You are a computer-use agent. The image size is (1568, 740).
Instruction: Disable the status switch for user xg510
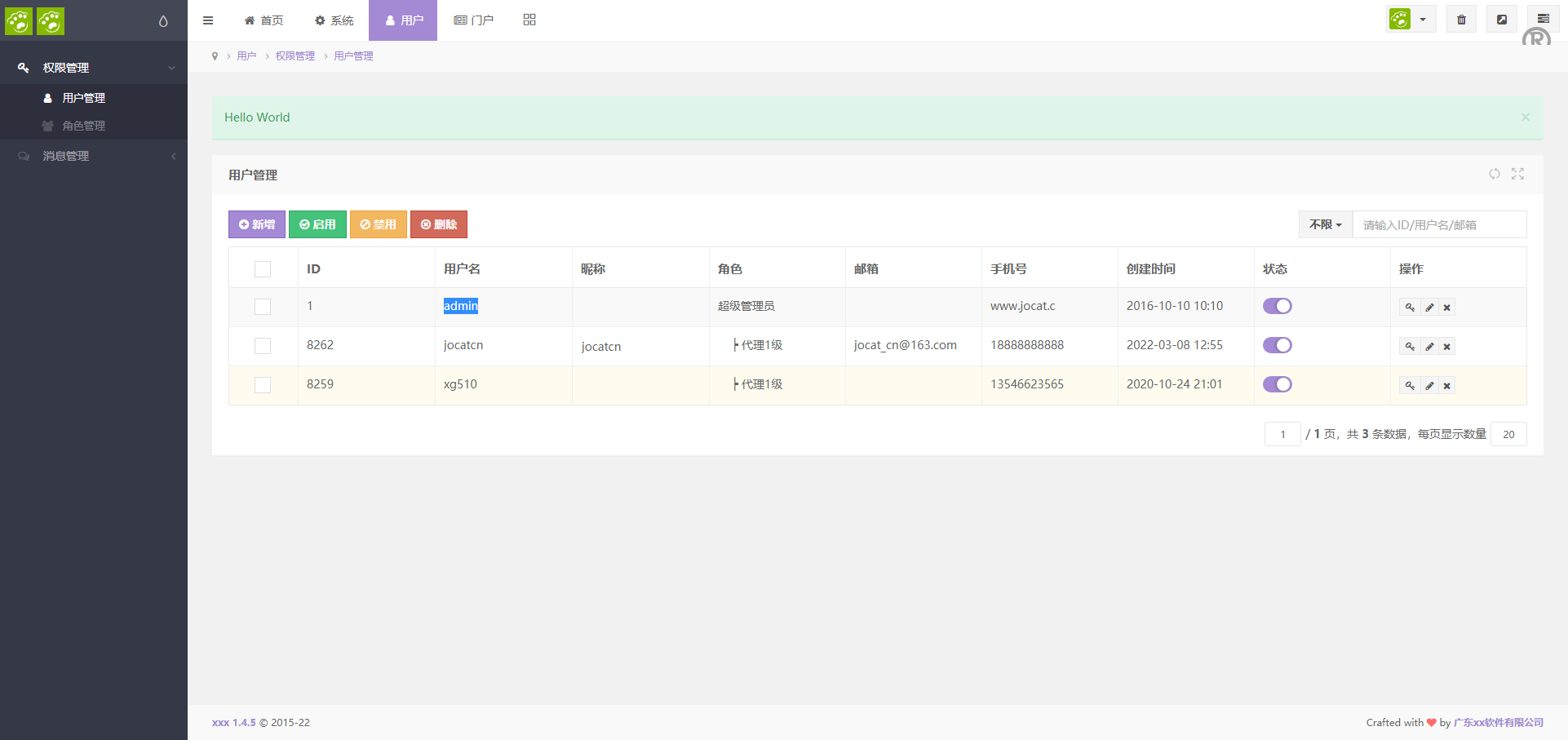click(x=1277, y=384)
